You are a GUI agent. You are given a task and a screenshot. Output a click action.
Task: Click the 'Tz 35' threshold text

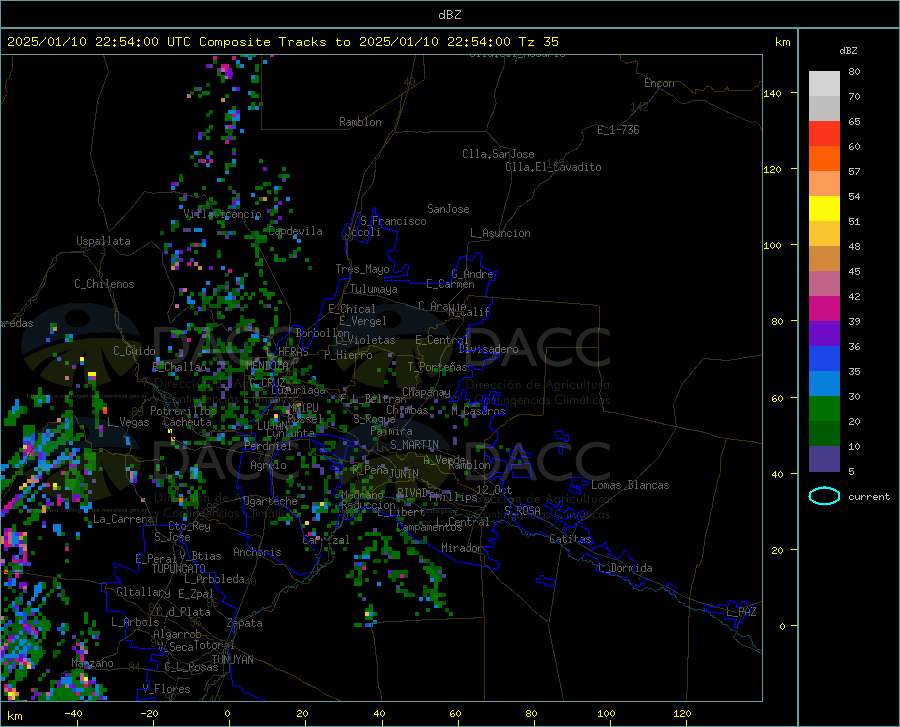coord(538,41)
